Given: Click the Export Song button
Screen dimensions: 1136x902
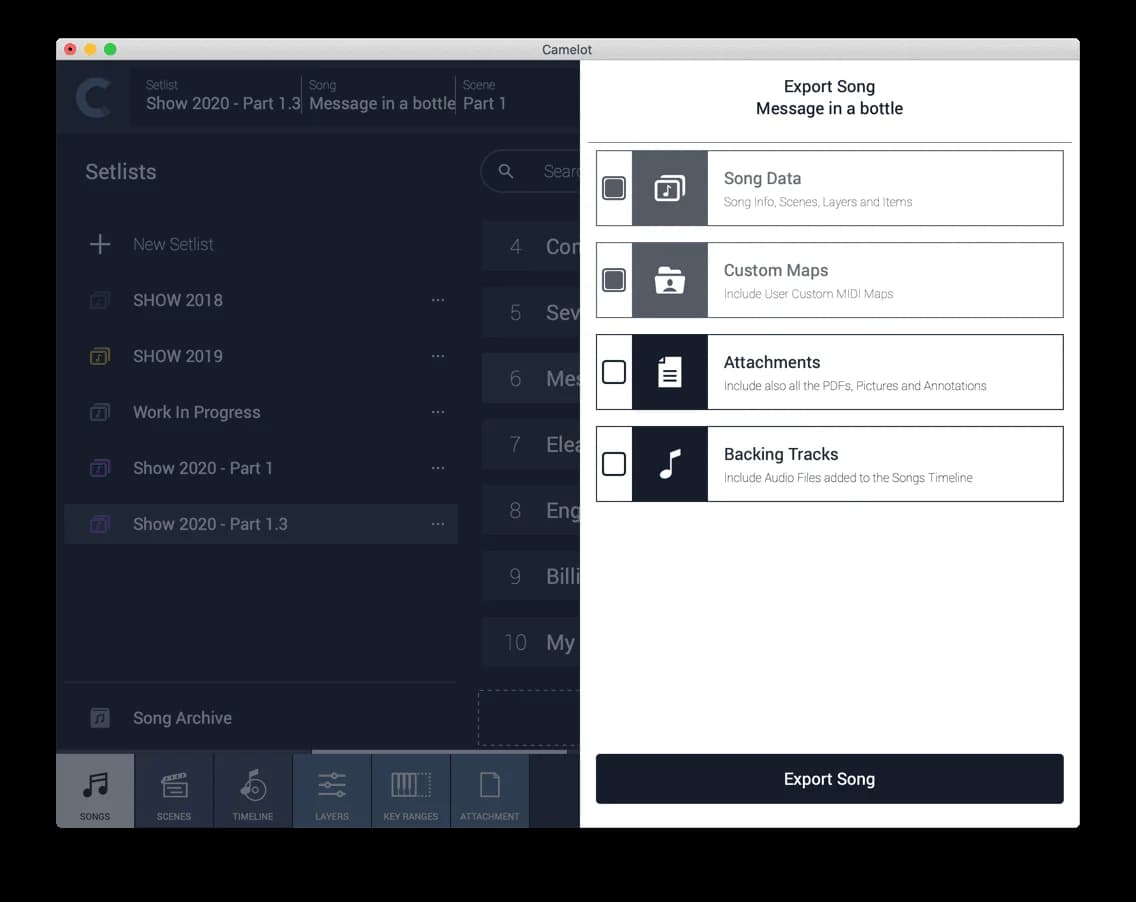Looking at the screenshot, I should [x=829, y=778].
